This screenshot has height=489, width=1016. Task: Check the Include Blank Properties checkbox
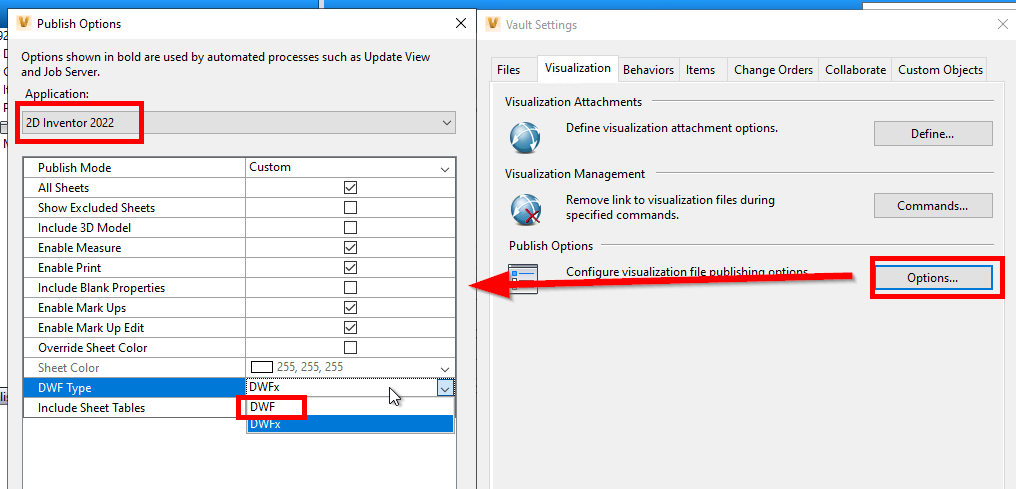point(351,288)
